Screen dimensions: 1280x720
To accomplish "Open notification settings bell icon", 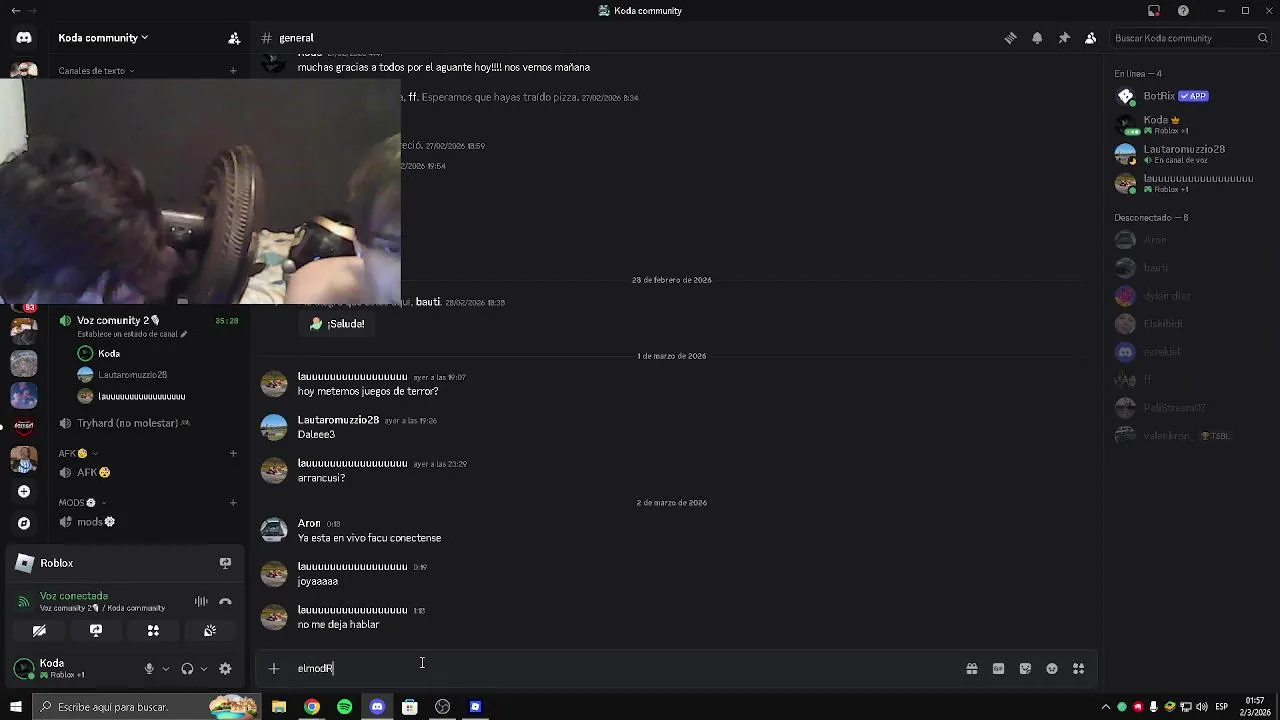I will [1037, 38].
